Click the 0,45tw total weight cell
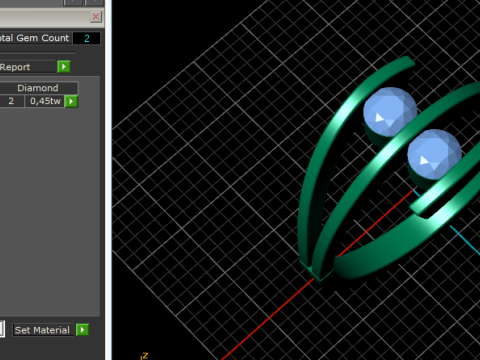This screenshot has height=360, width=480. [45, 101]
